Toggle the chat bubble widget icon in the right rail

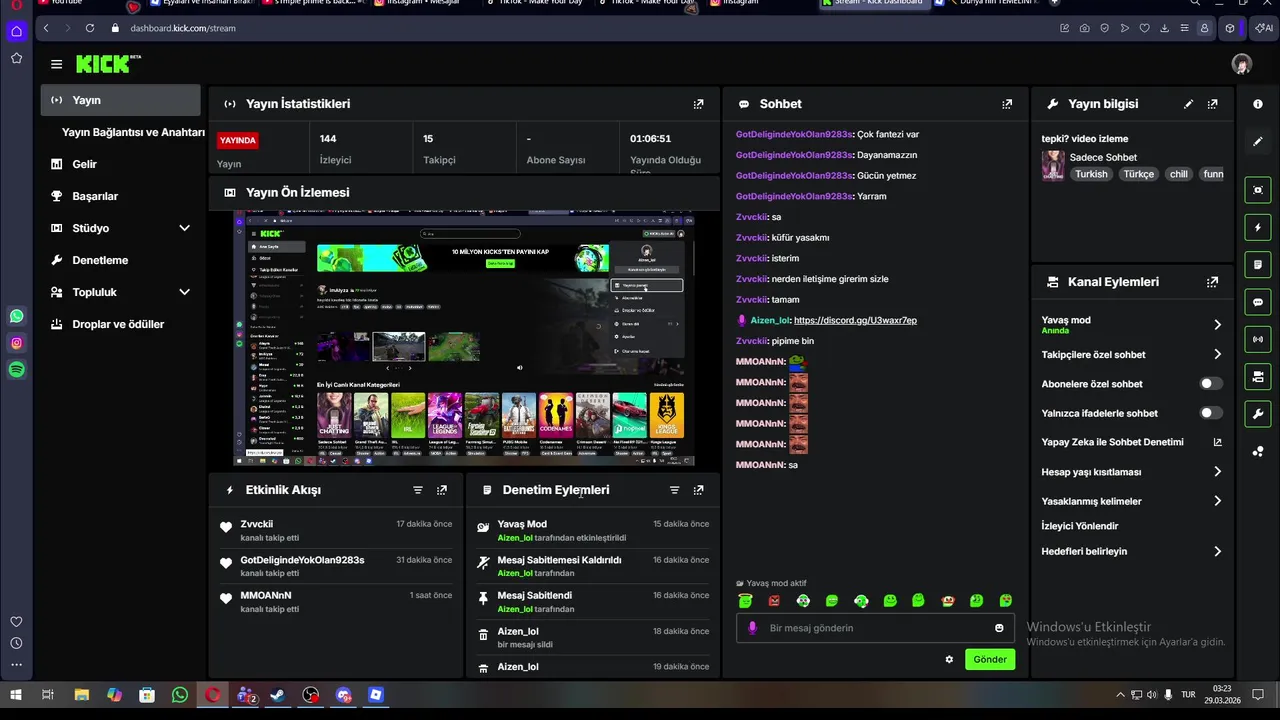tap(1258, 302)
